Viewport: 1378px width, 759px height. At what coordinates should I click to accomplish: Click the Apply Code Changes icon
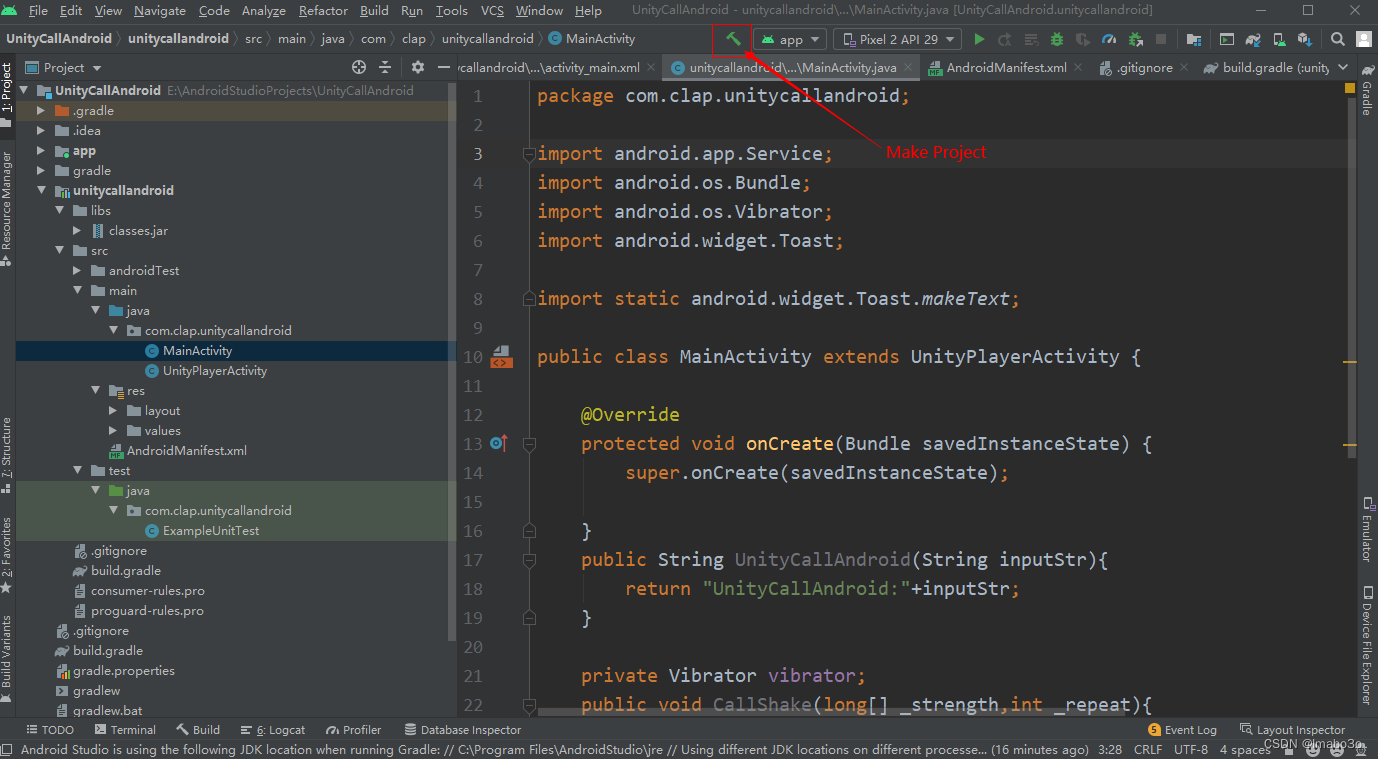[x=1031, y=39]
